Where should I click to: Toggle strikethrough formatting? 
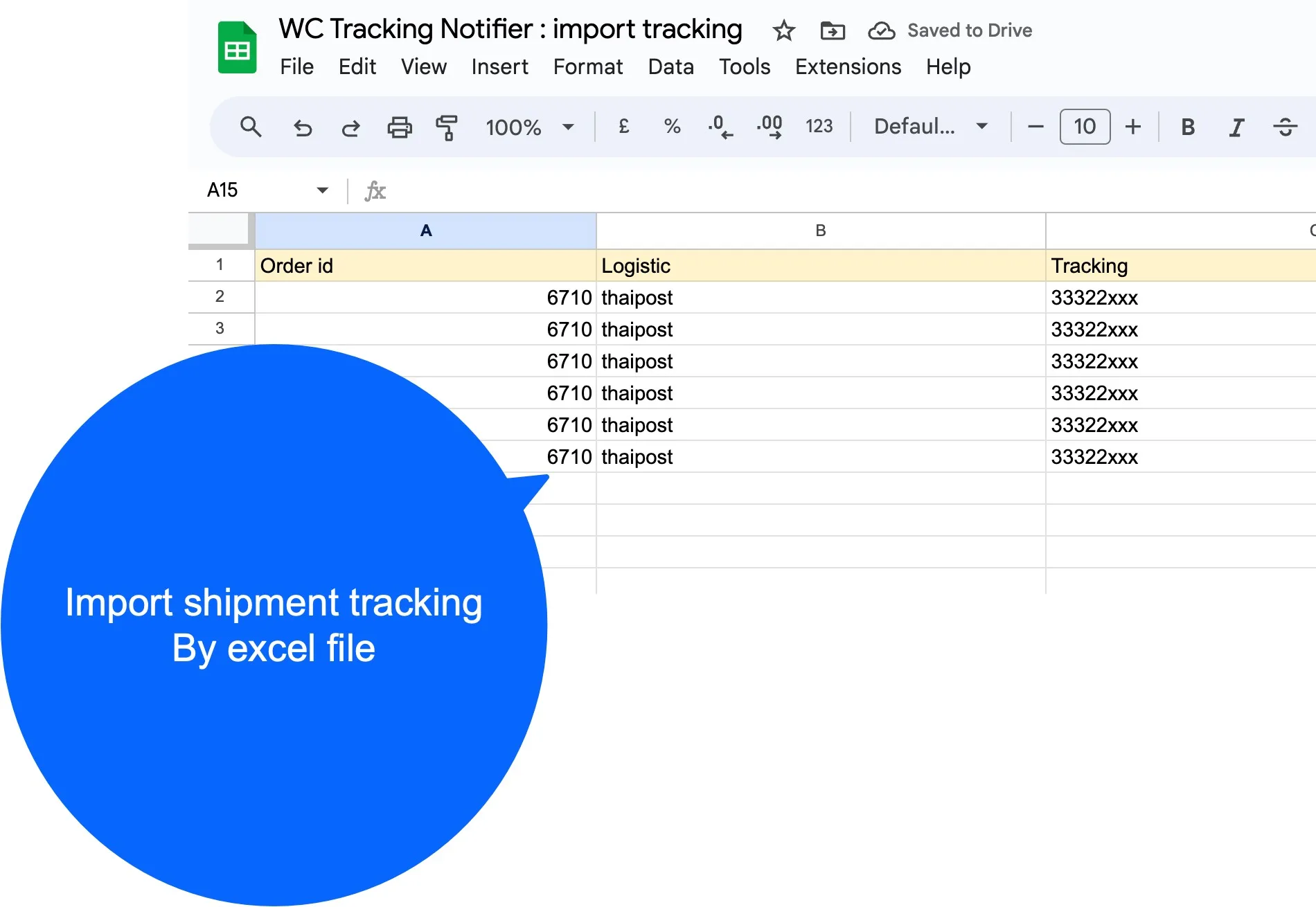click(1285, 127)
